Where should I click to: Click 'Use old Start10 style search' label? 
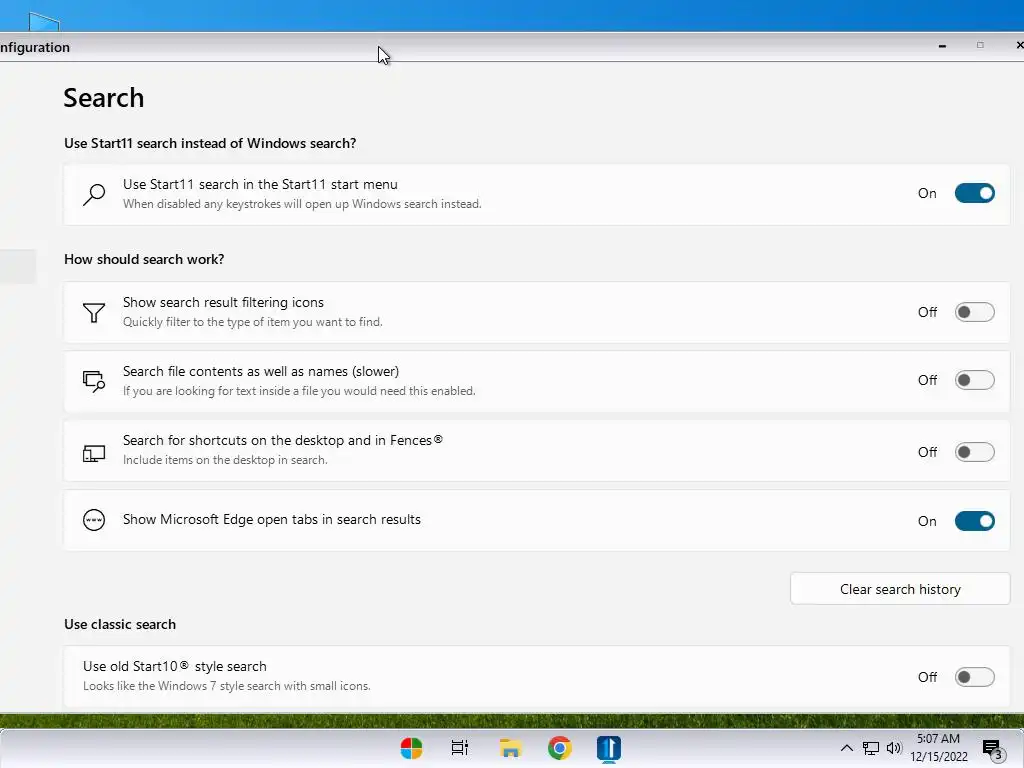[174, 666]
